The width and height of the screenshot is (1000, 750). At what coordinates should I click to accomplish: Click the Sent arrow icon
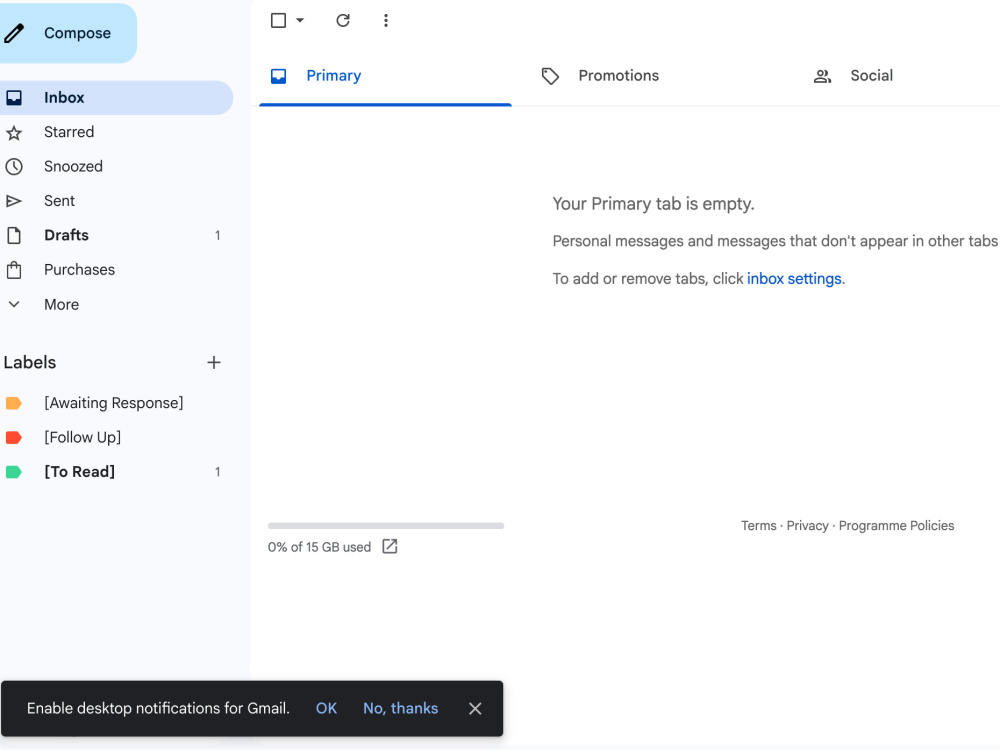point(14,202)
